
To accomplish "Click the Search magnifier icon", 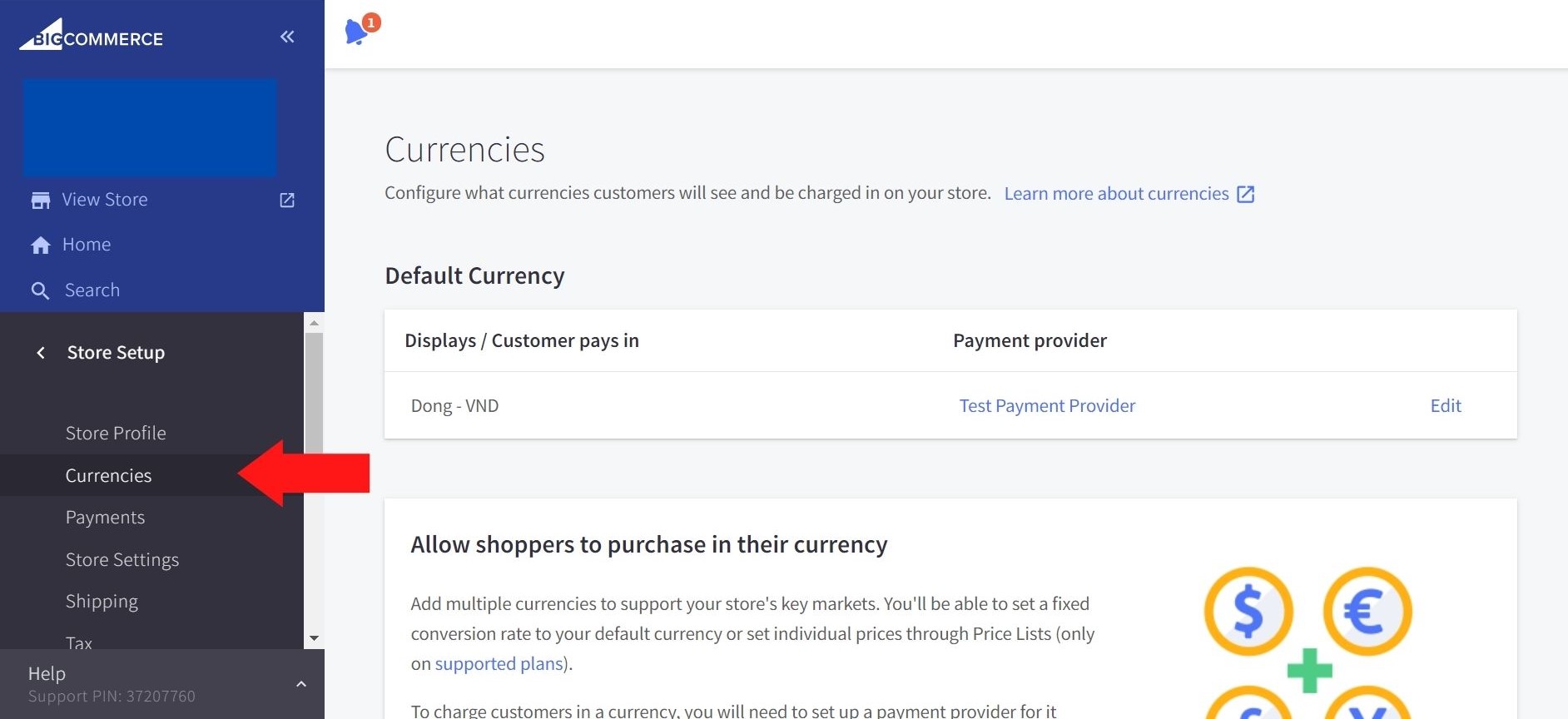I will 40,290.
